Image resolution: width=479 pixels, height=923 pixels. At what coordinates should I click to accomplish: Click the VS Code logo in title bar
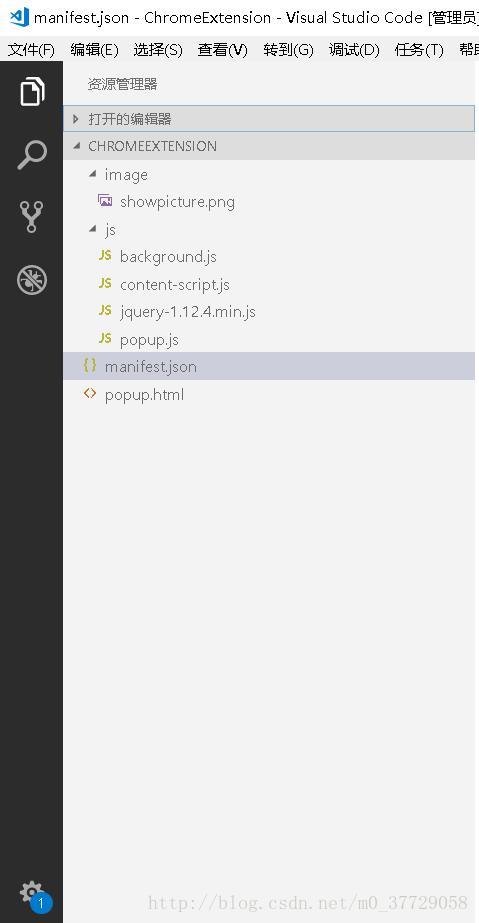point(19,17)
